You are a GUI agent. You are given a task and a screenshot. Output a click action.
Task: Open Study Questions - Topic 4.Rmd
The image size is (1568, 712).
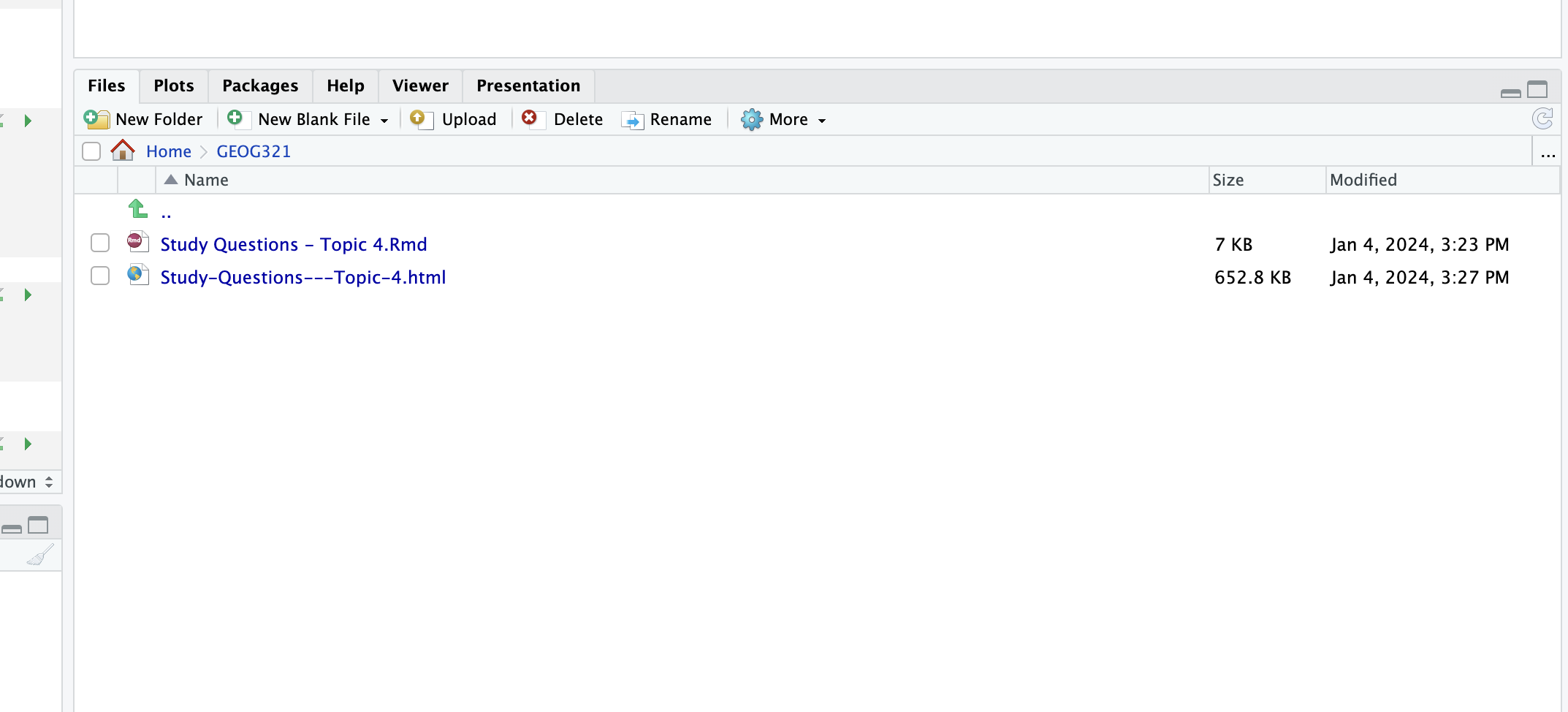pos(294,243)
